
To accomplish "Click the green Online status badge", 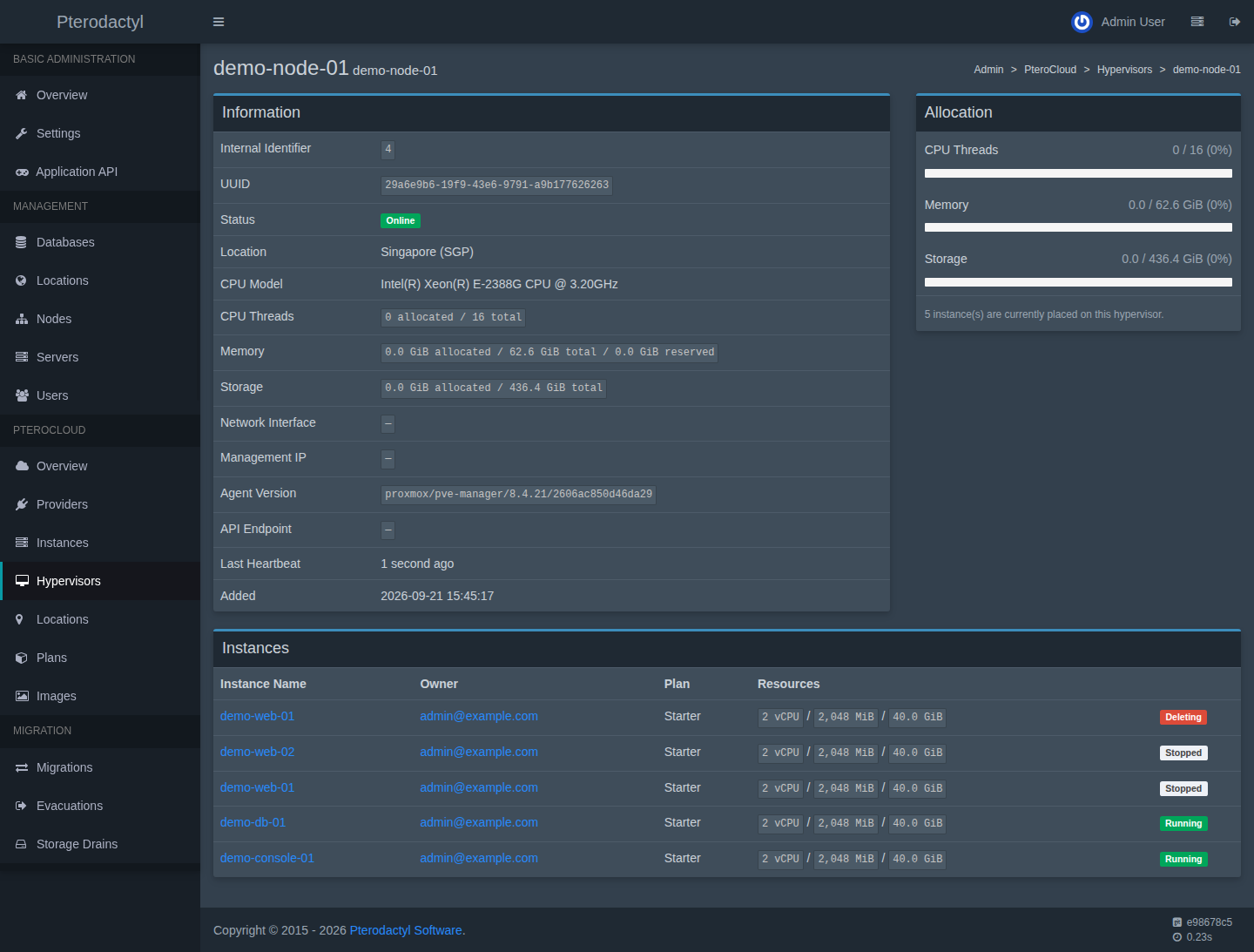I will coord(401,220).
